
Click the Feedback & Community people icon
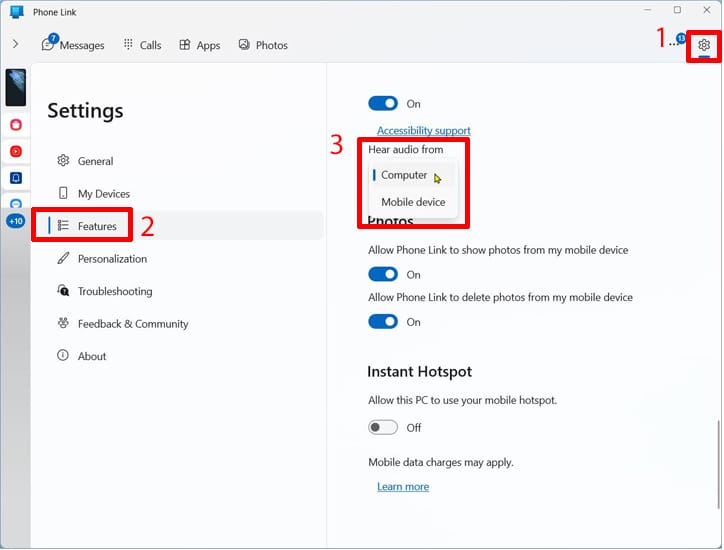(x=63, y=323)
